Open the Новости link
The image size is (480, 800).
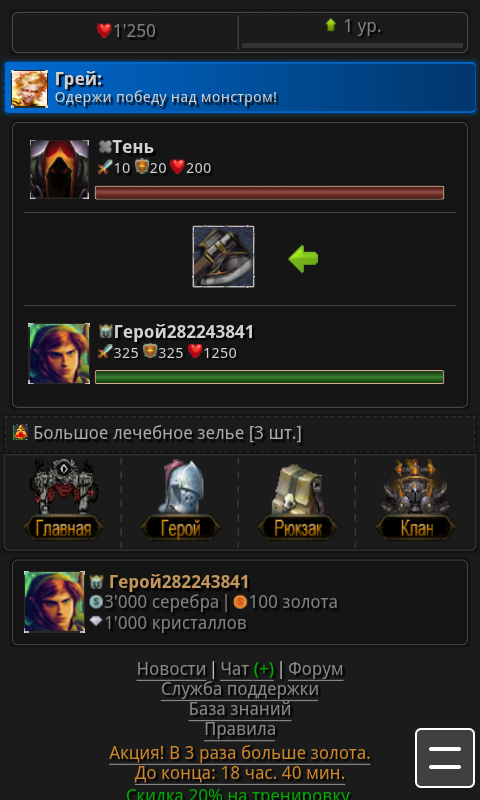(171, 669)
